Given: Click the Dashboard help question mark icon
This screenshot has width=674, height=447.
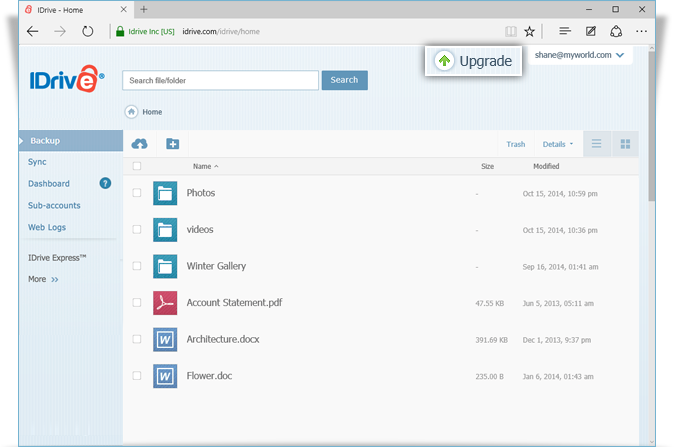Looking at the screenshot, I should (105, 183).
